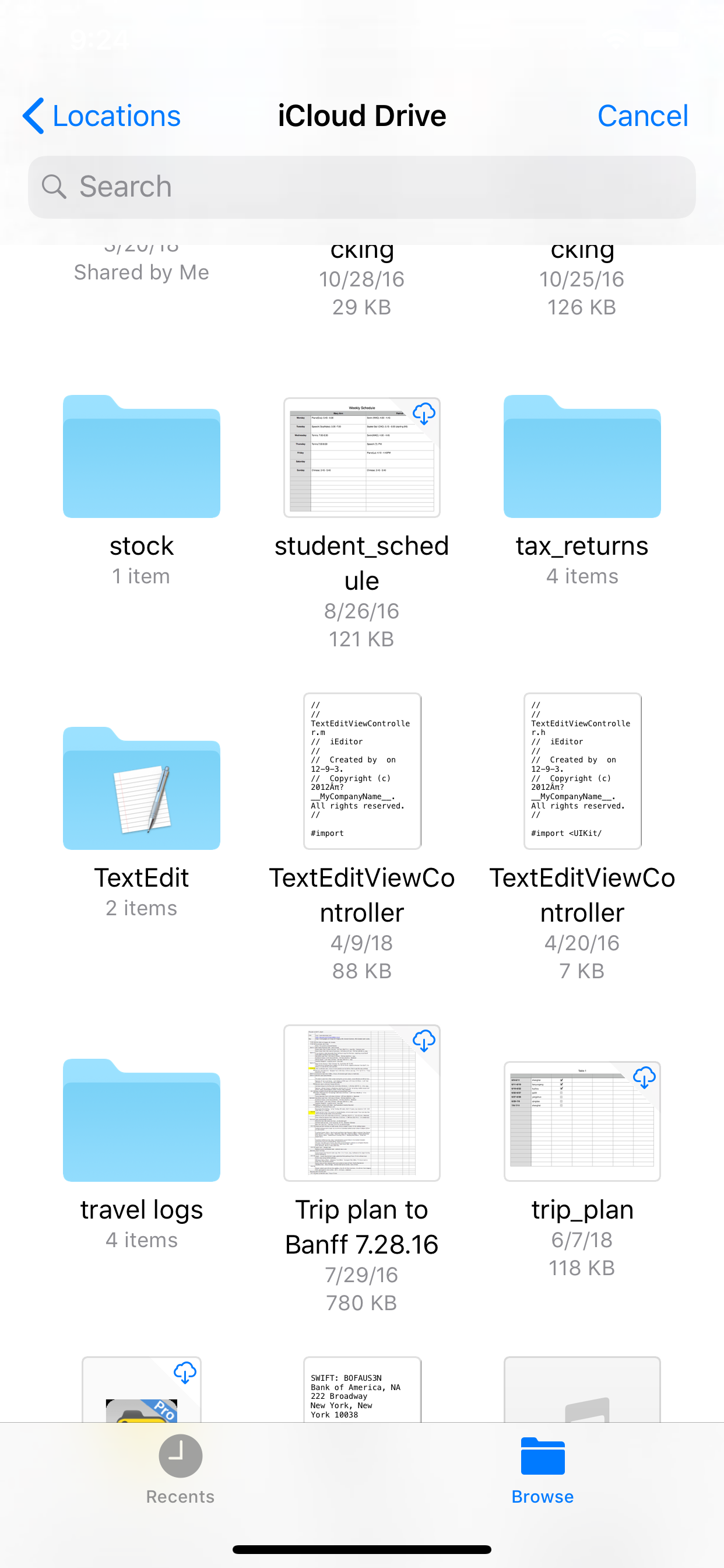Viewport: 724px width, 1568px height.
Task: Tap the cloud download icon on student_schedule
Action: click(x=423, y=414)
